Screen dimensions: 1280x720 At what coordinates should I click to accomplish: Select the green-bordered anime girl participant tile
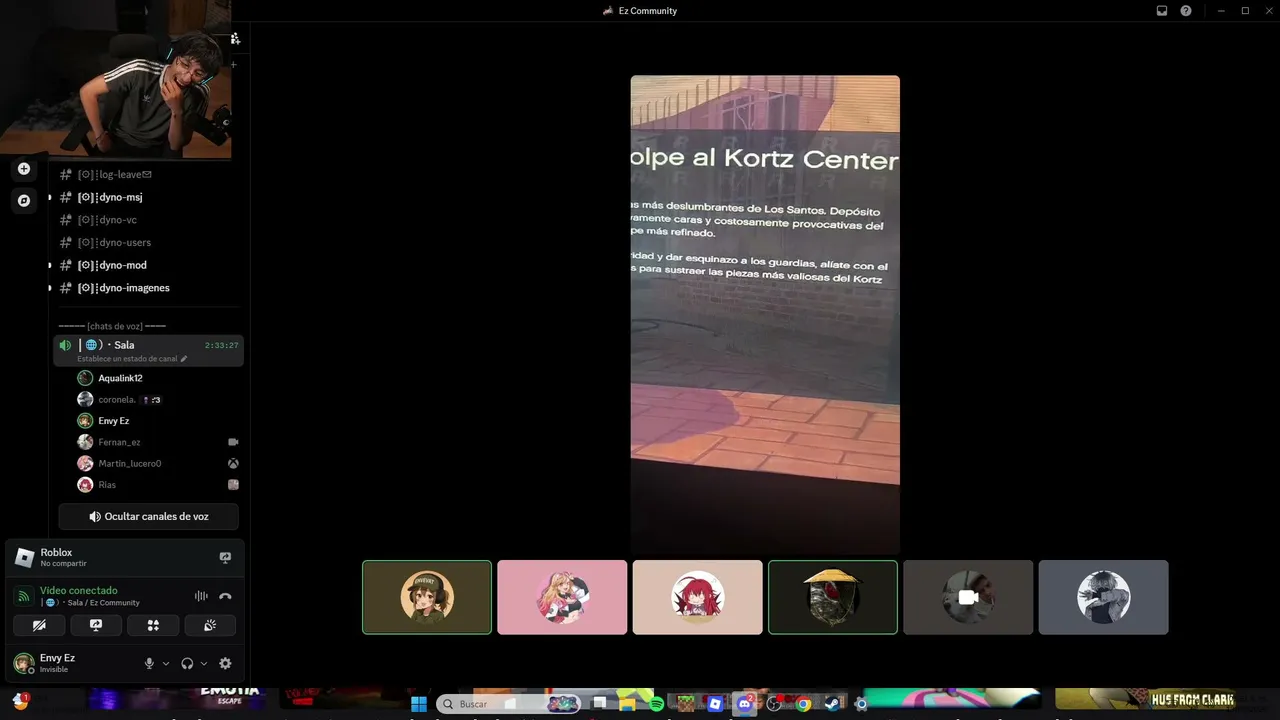point(427,597)
